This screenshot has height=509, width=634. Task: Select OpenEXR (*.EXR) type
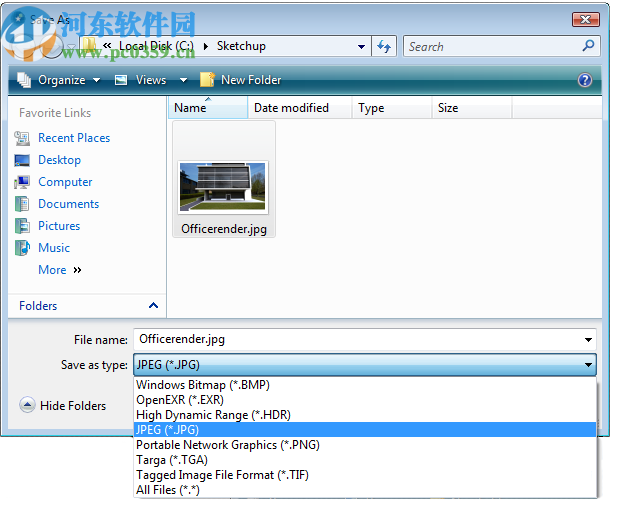click(365, 399)
